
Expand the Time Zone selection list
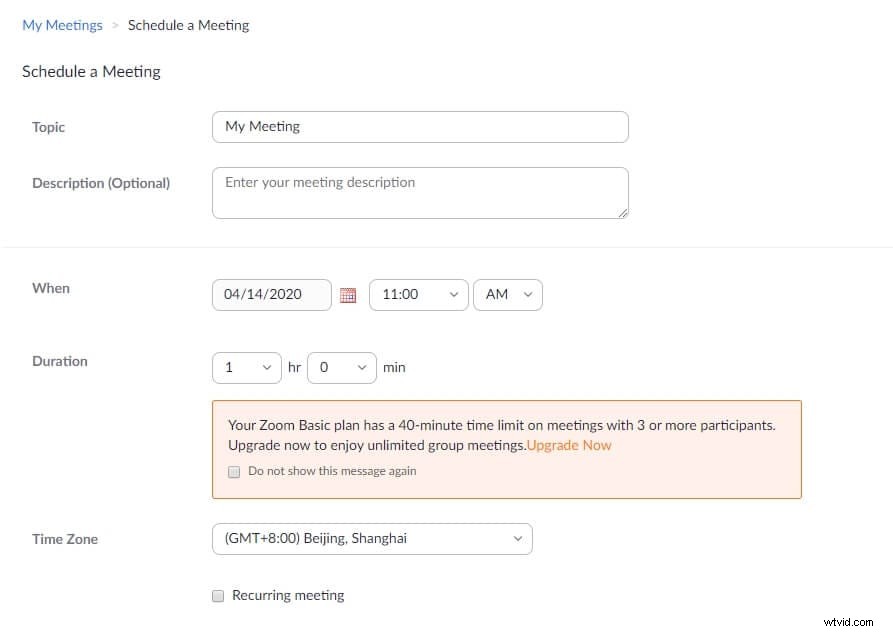pyautogui.click(x=372, y=538)
